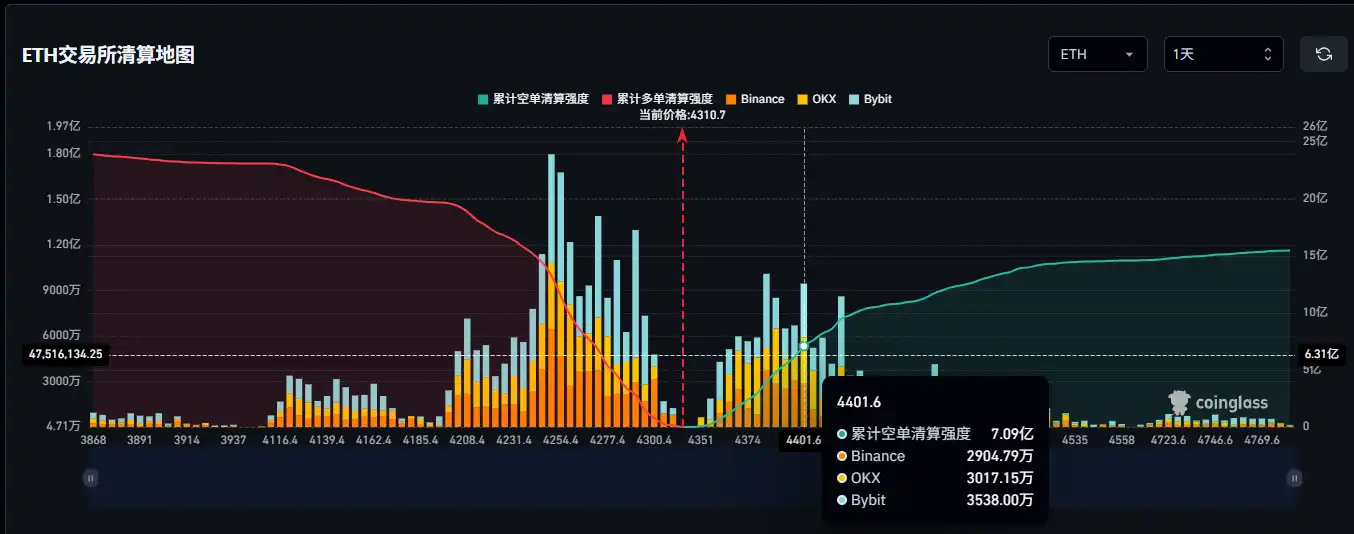Toggle 累计多单清算强度 legend series
1354x534 pixels.
point(657,99)
